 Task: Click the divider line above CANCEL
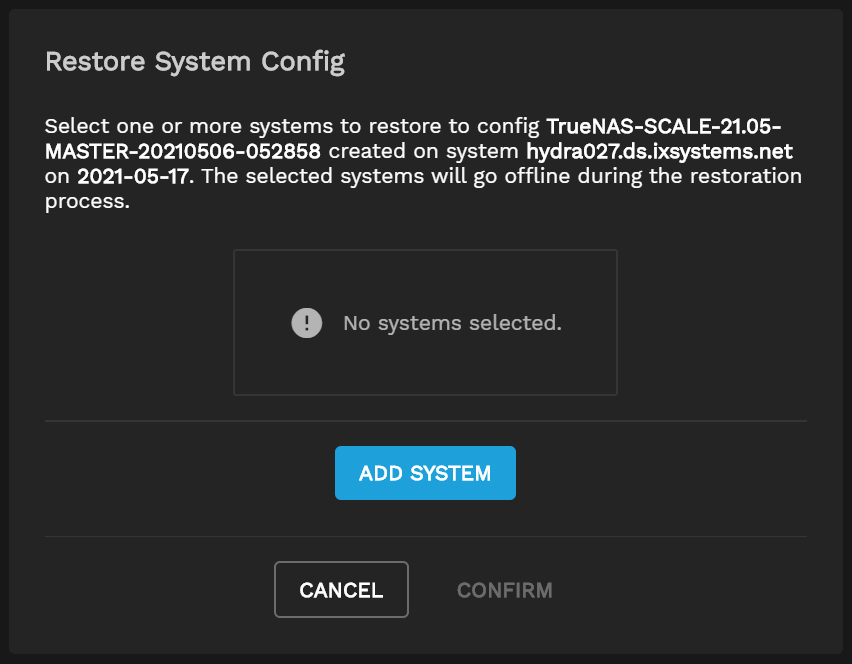point(425,536)
